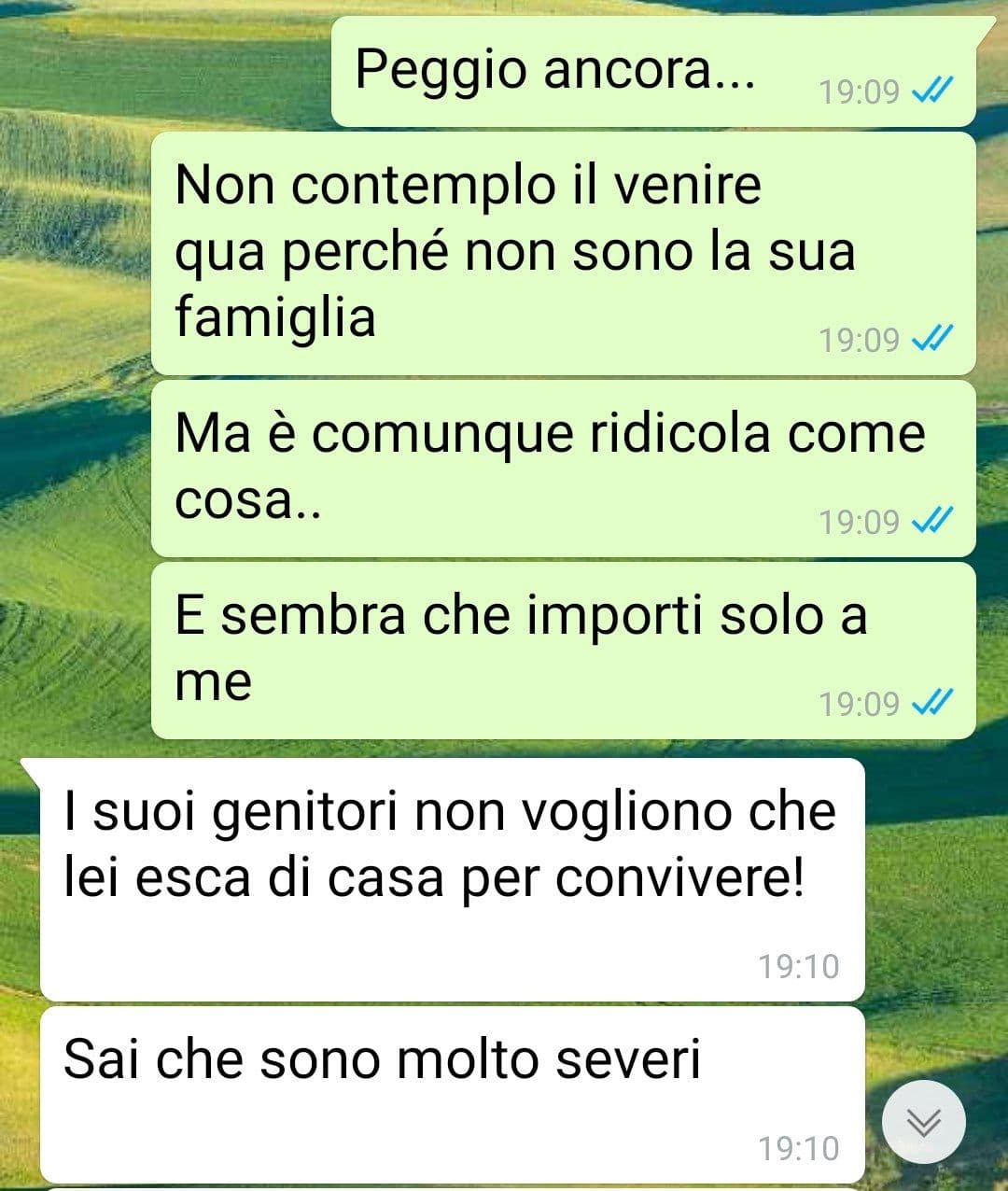This screenshot has height=1191, width=1008.
Task: Select the 'Peggio ancora...' message bubble
Action: (x=655, y=72)
